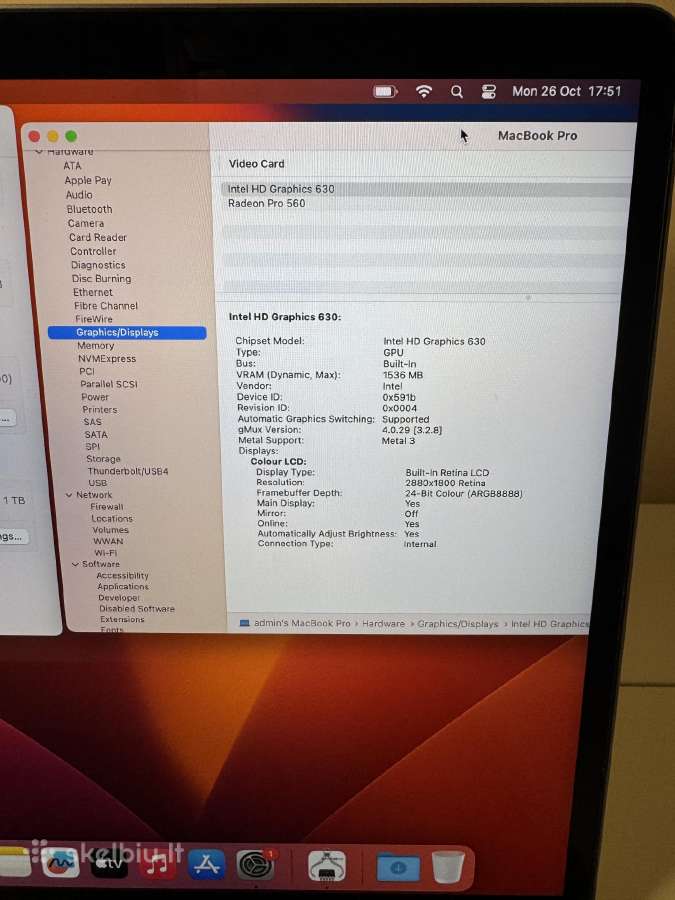Open the Downloads folder in Dock
This screenshot has width=675, height=900.
point(398,867)
